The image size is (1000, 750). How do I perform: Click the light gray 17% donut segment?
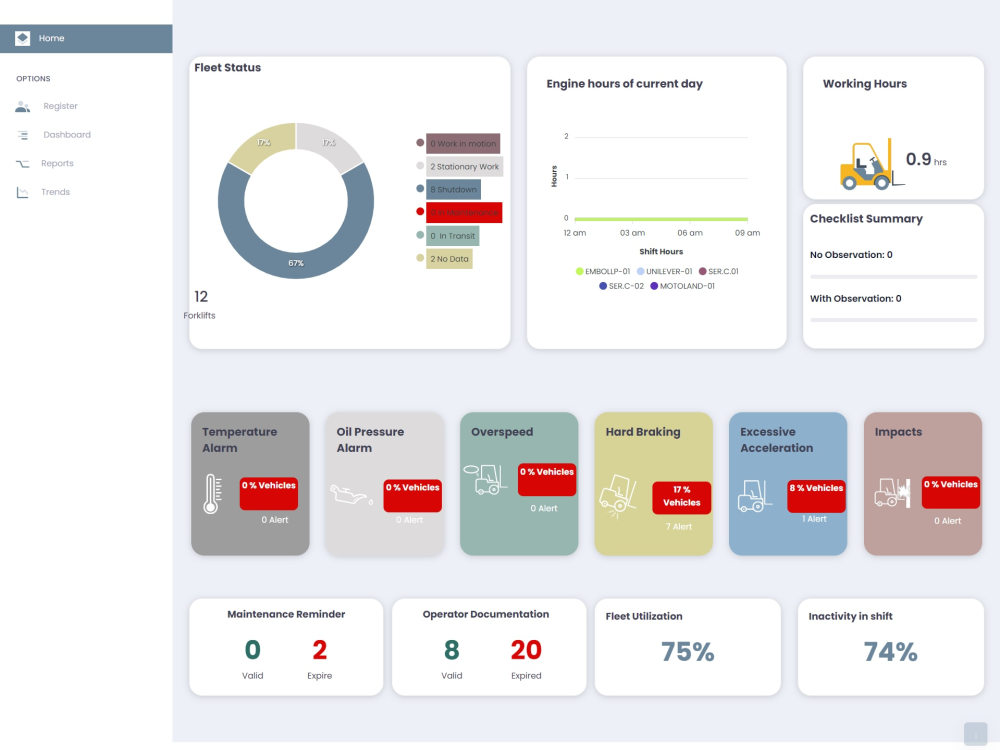click(328, 144)
